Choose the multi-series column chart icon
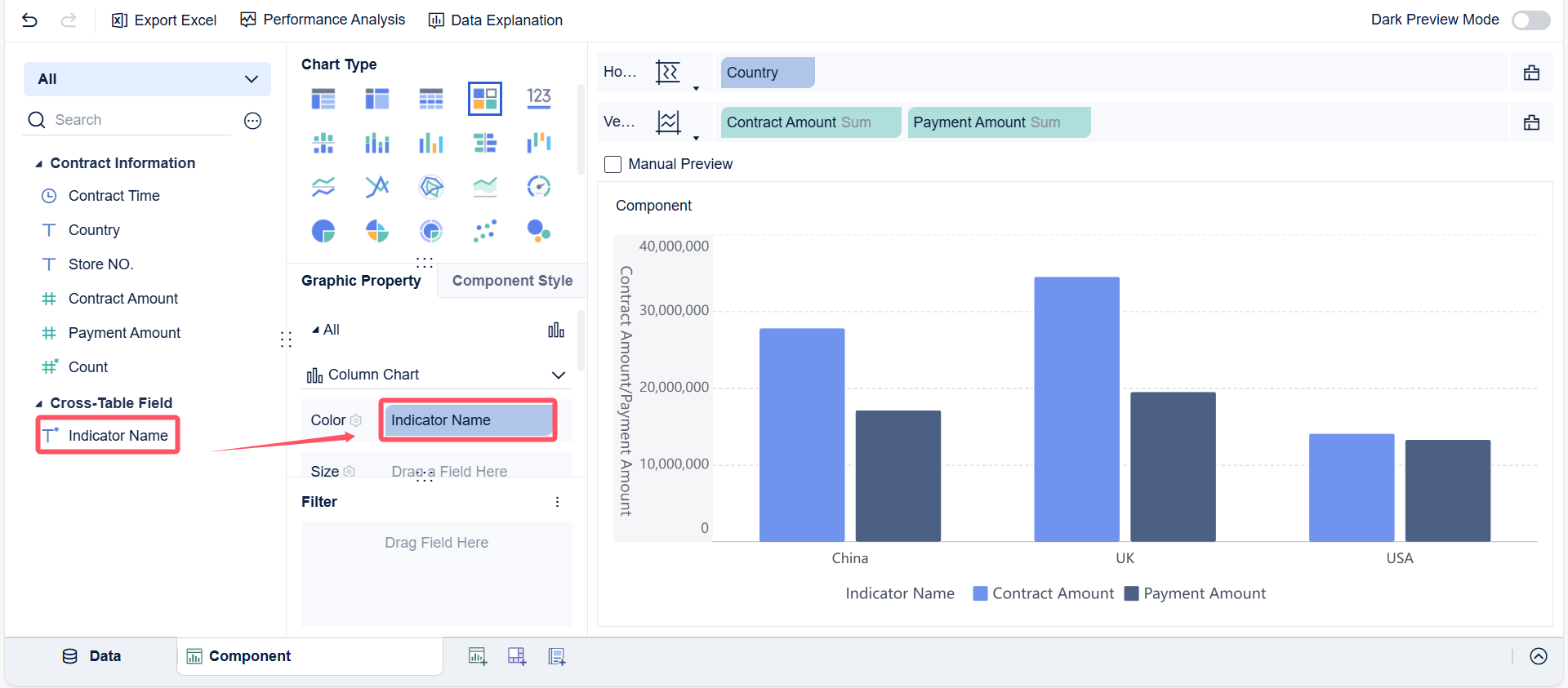This screenshot has height=688, width=1568. pyautogui.click(x=431, y=143)
